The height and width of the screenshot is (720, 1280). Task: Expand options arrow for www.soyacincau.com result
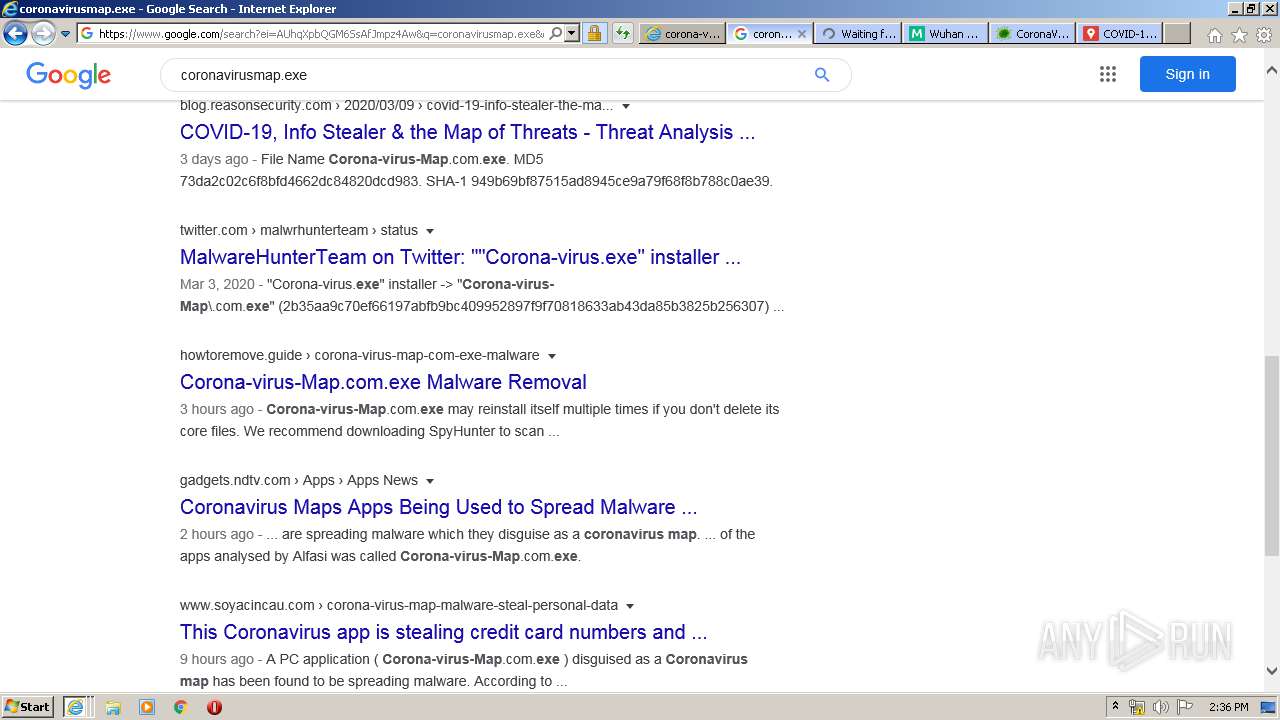pos(630,606)
